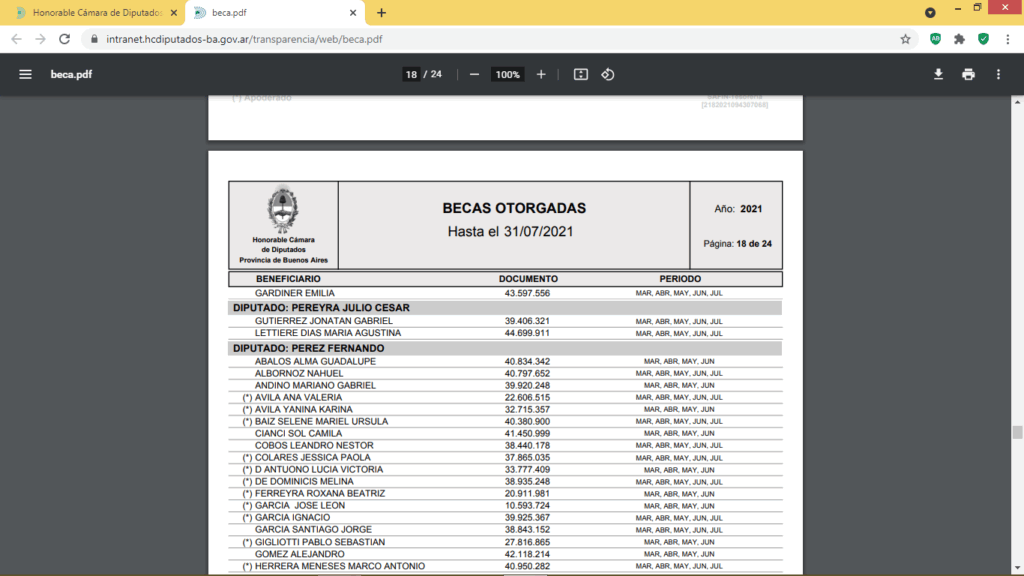The height and width of the screenshot is (576, 1024).
Task: Click GARCIA SANTIAGO JORGE entry
Action: (313, 530)
